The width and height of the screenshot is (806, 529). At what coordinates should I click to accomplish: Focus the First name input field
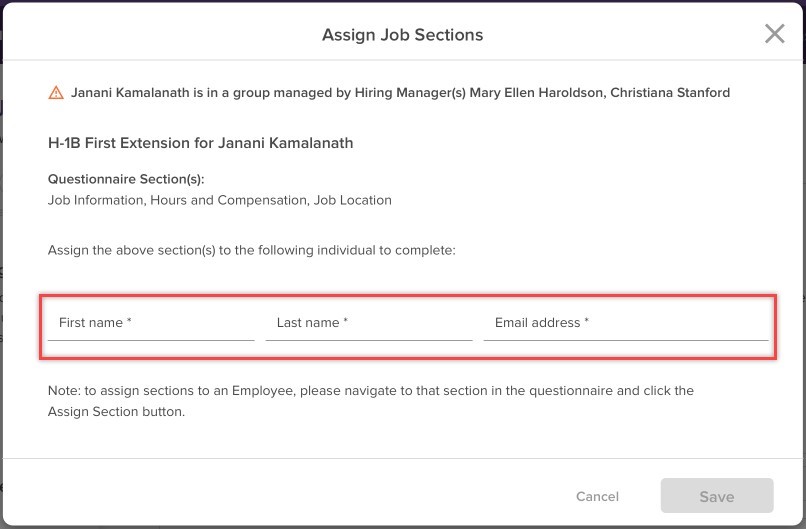(150, 323)
